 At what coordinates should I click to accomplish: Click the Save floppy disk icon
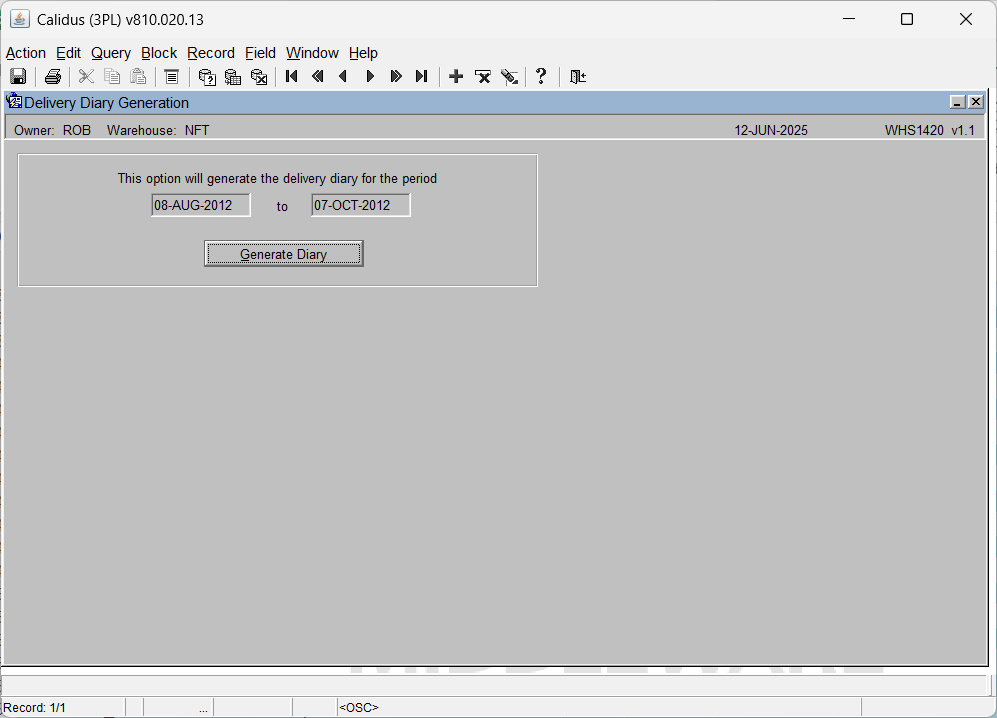18,77
